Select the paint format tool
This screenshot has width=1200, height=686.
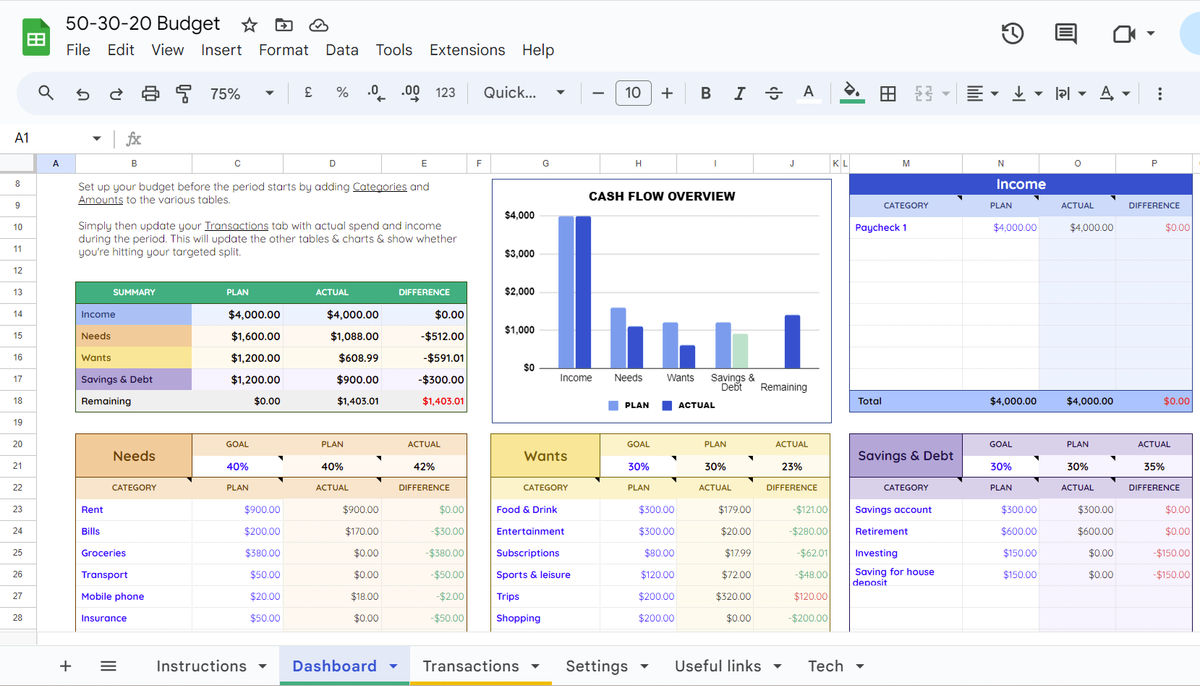coord(184,92)
